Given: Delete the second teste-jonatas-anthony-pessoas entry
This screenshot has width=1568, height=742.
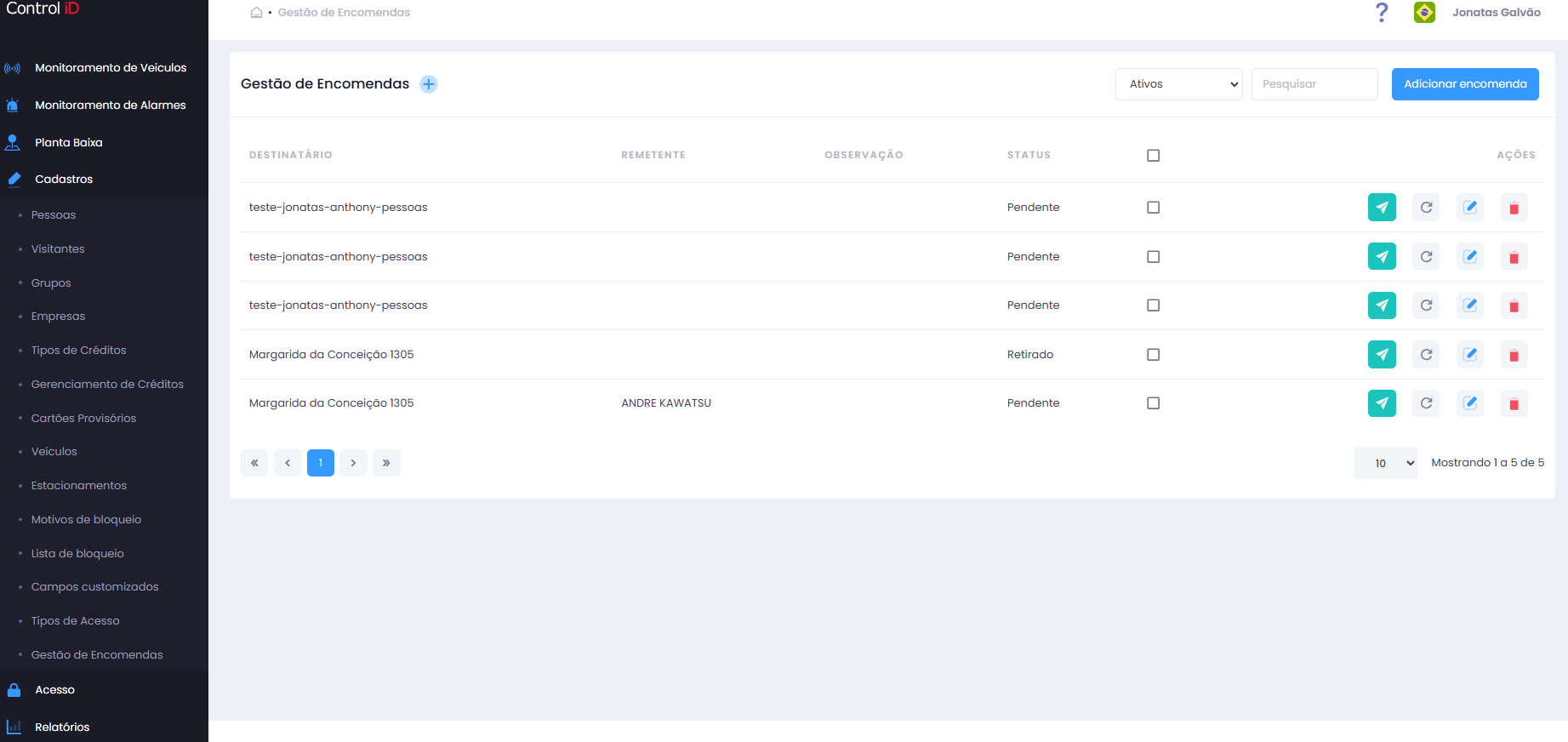Looking at the screenshot, I should coord(1514,256).
